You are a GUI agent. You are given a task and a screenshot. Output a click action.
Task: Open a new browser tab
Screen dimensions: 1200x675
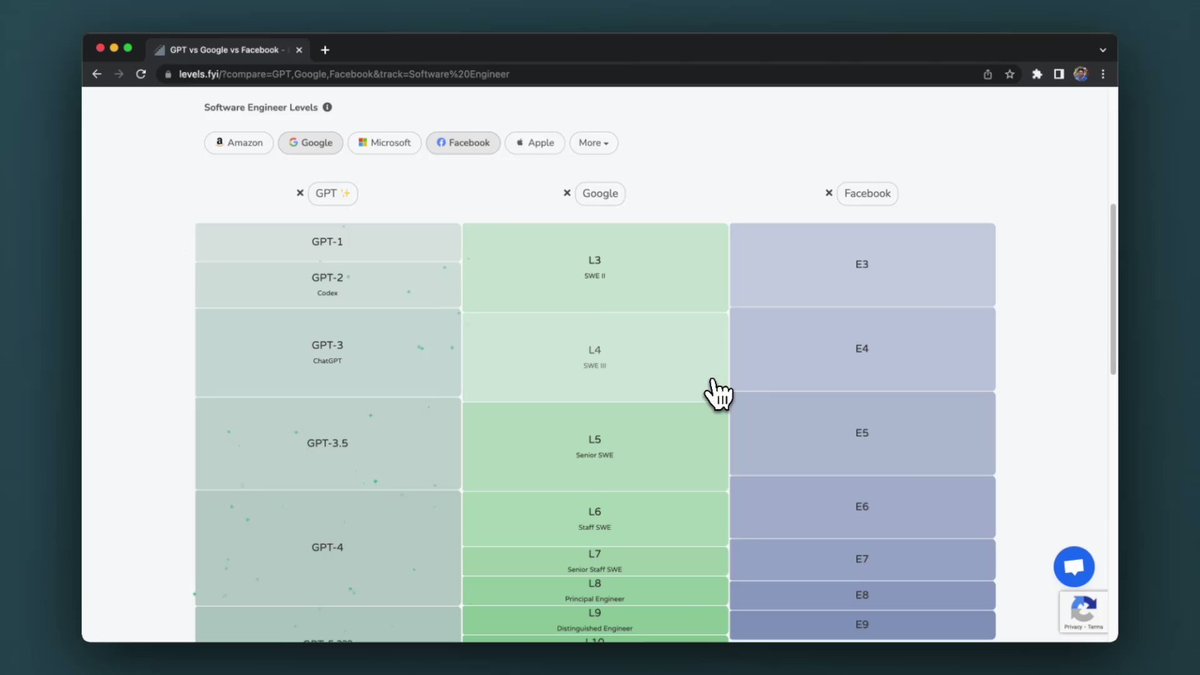[325, 50]
